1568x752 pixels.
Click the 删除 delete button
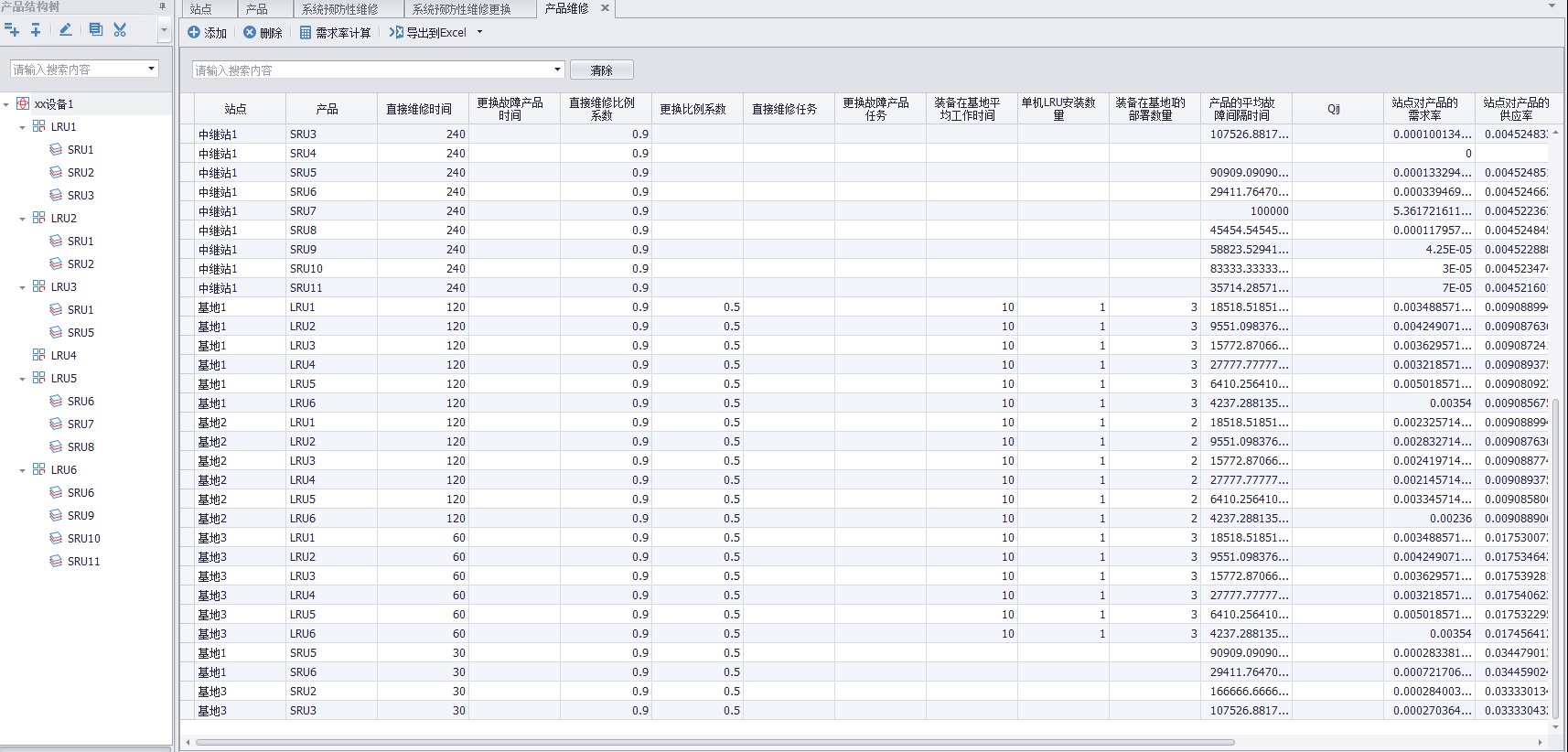(x=263, y=33)
